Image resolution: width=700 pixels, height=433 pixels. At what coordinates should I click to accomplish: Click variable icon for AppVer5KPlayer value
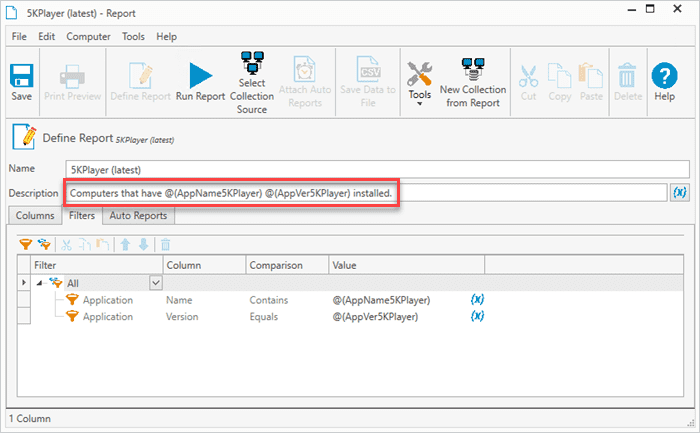pyautogui.click(x=477, y=316)
